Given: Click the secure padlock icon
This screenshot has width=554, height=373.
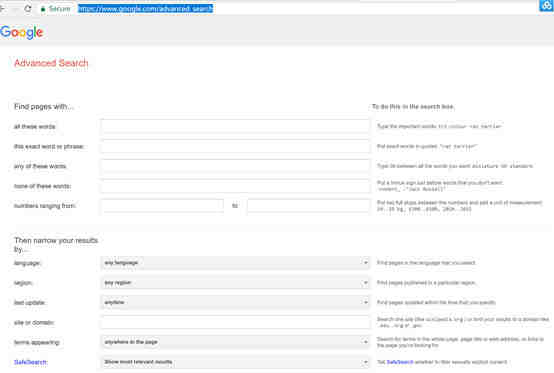Looking at the screenshot, I should coord(43,9).
